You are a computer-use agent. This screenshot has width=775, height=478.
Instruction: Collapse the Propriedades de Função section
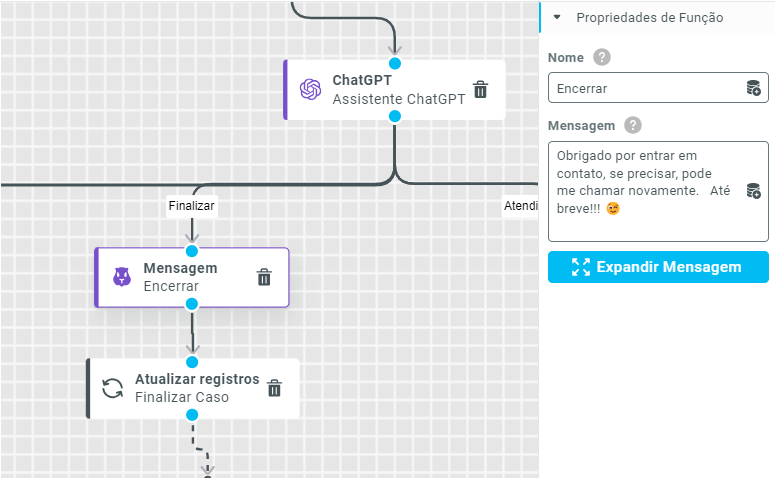point(557,17)
